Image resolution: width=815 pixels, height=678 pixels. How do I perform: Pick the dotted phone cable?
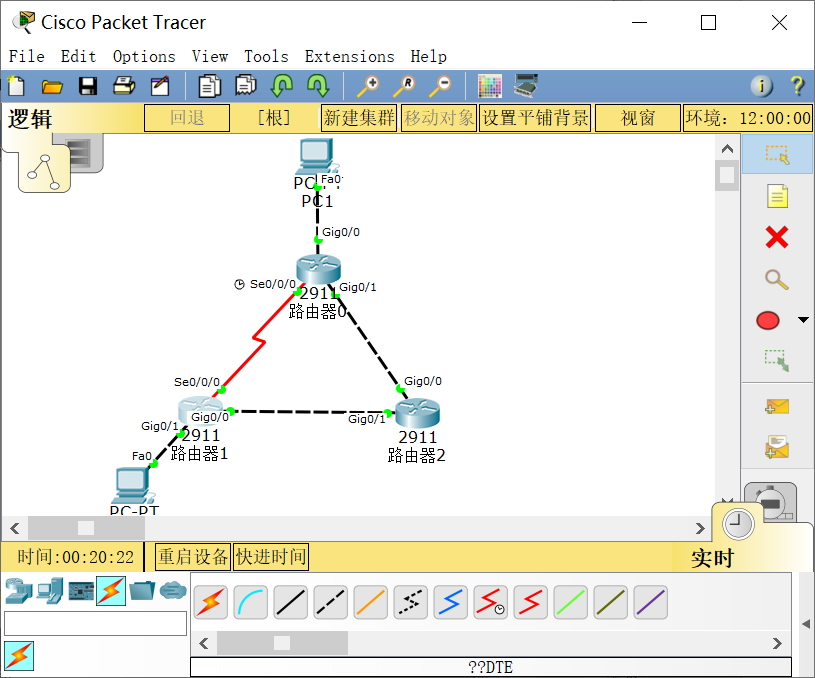click(x=411, y=603)
